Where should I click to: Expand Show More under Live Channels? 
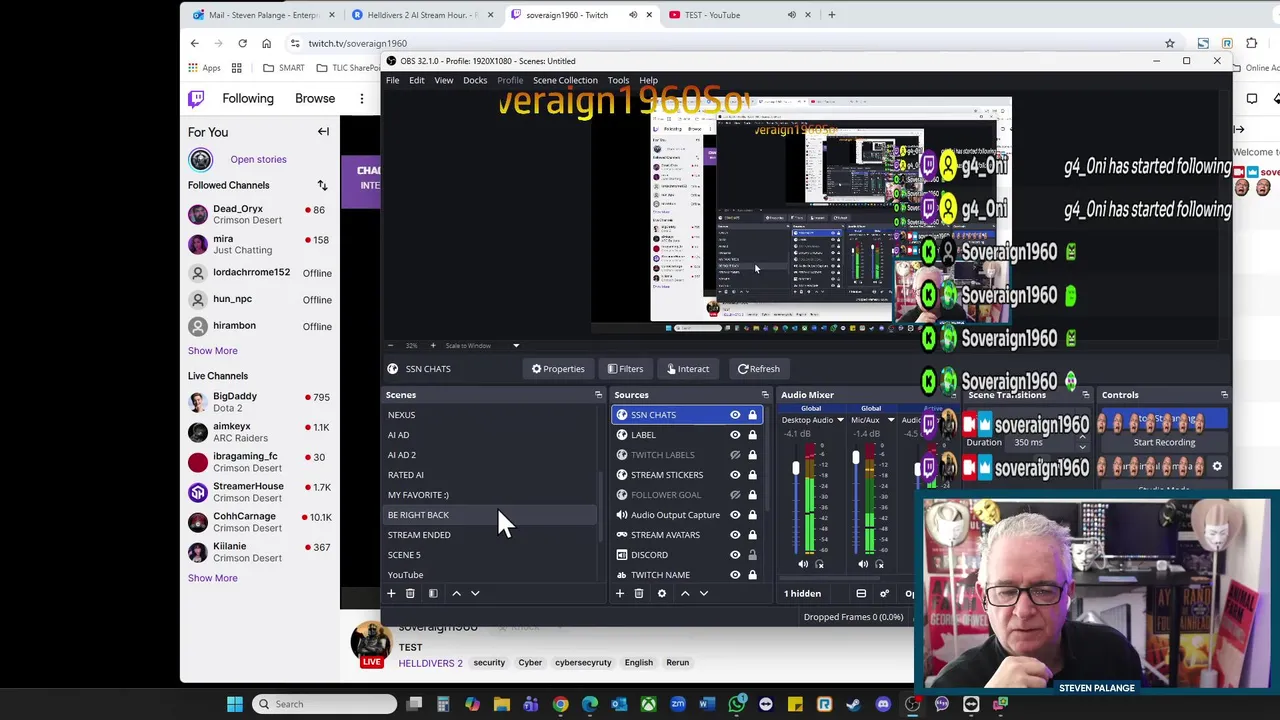[x=212, y=578]
